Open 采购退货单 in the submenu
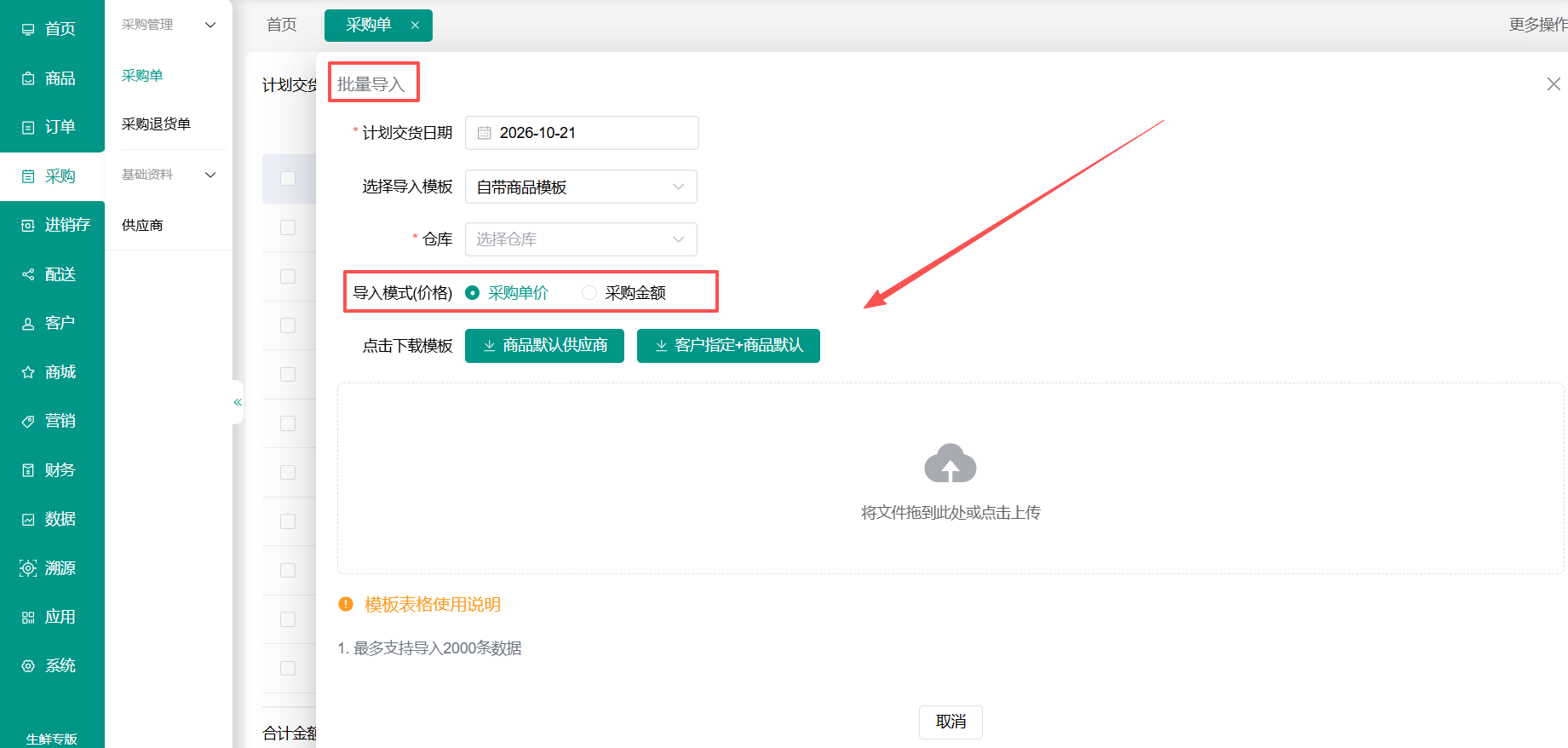 (x=156, y=124)
